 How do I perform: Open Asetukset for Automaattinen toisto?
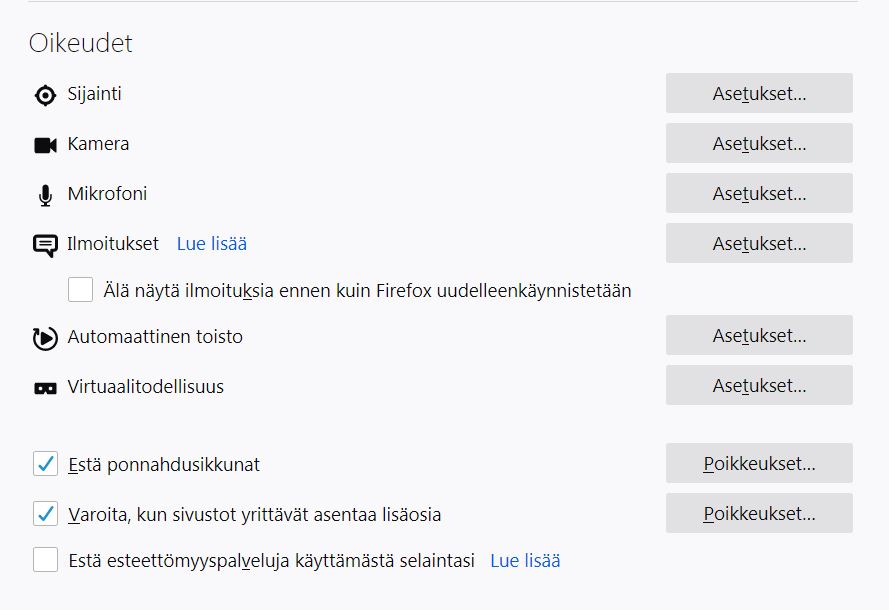pyautogui.click(x=759, y=335)
